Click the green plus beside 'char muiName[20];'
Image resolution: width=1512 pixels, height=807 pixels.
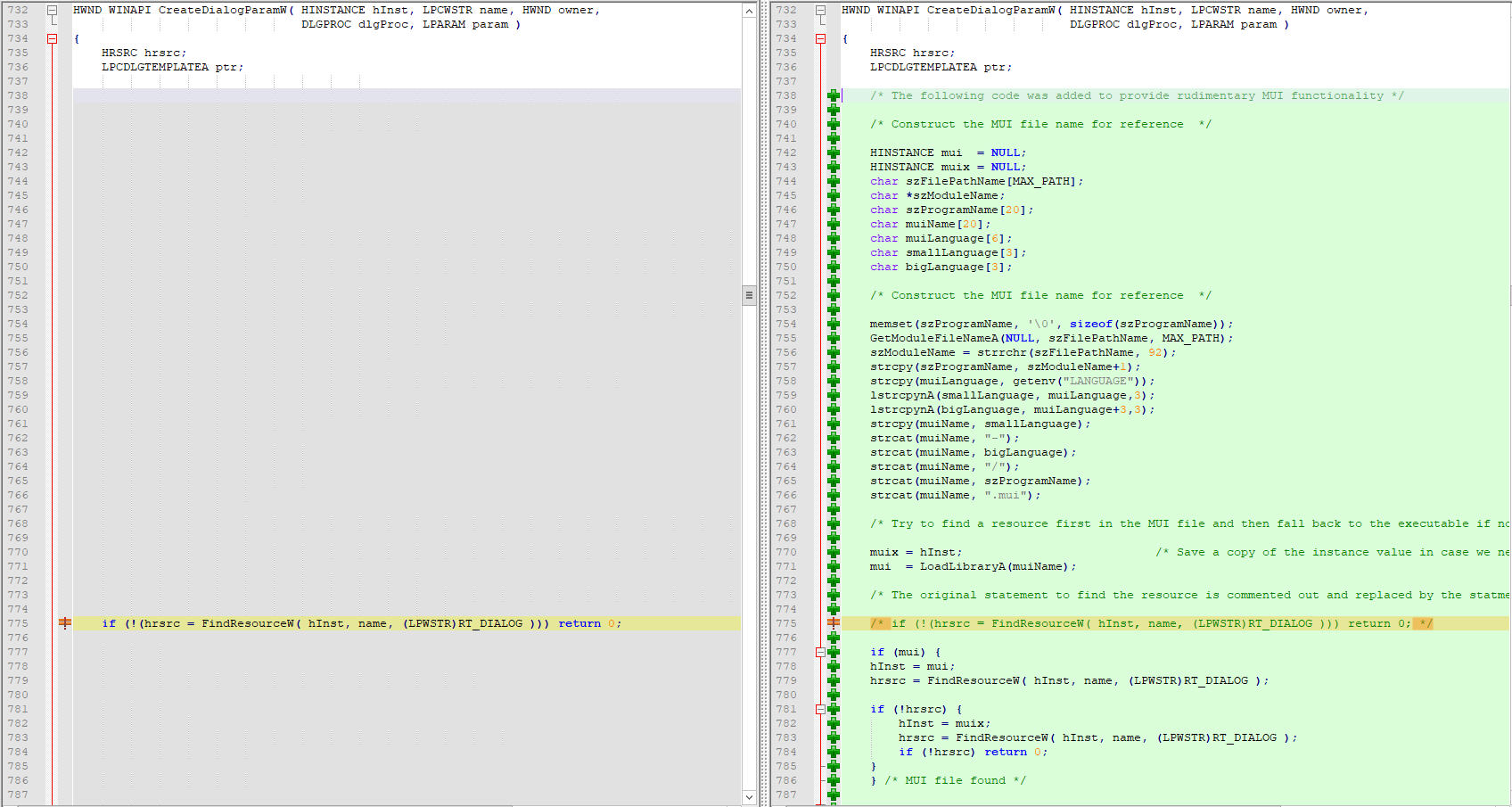click(x=834, y=224)
